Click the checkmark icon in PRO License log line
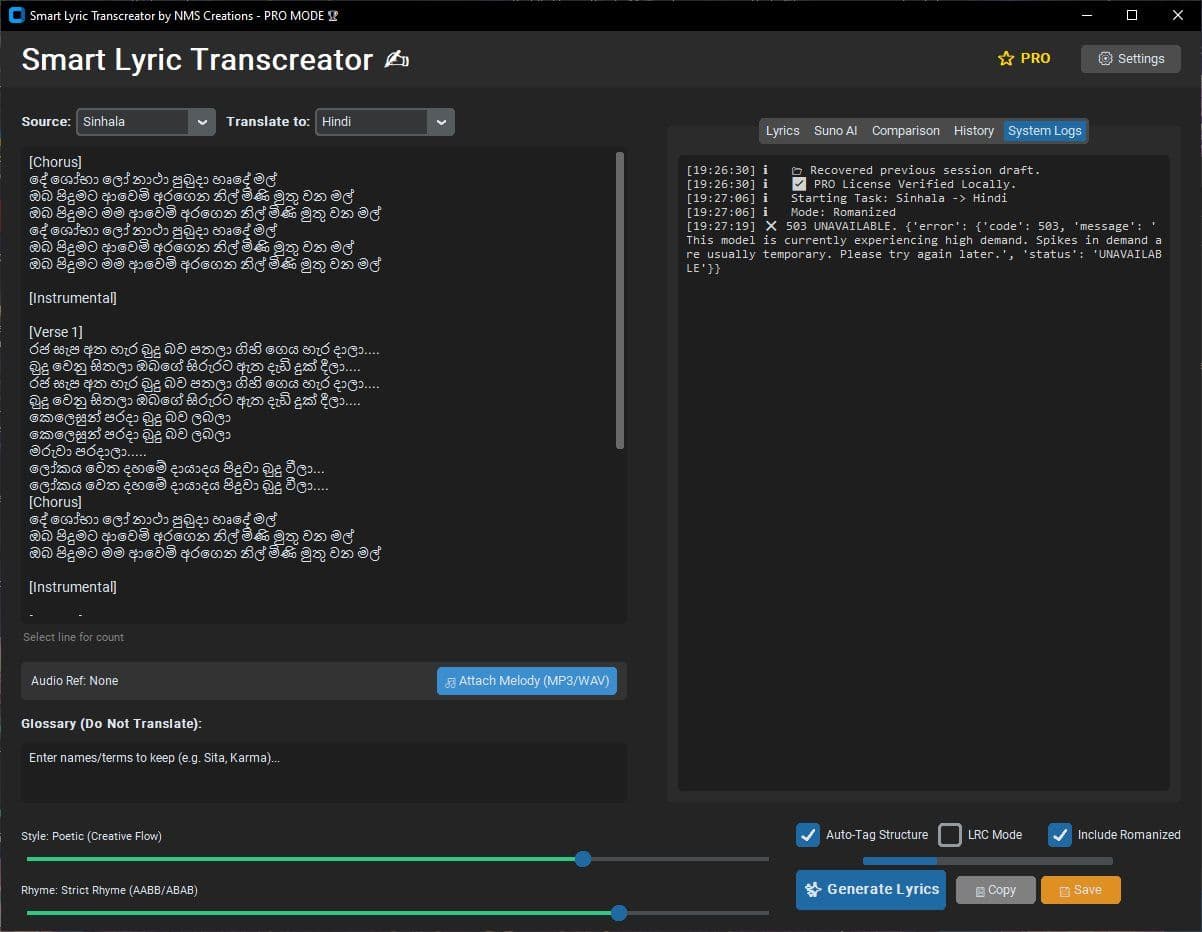1202x932 pixels. (799, 184)
